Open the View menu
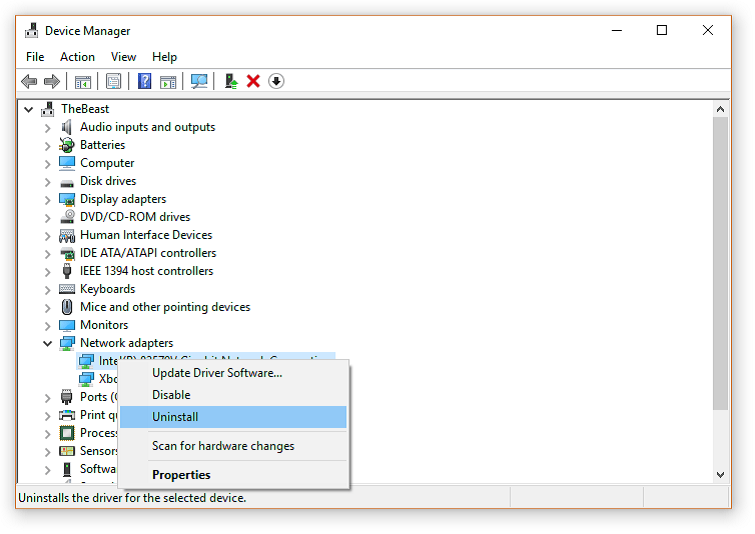 coord(123,57)
